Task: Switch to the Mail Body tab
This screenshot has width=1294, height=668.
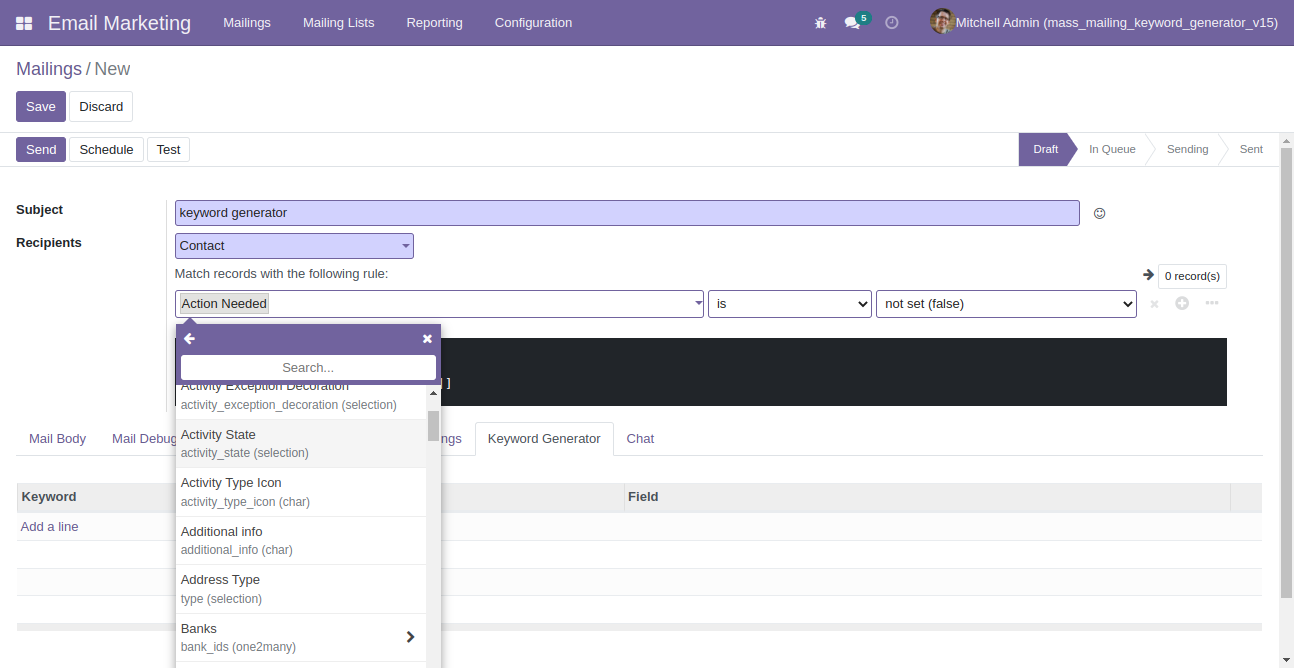Action: [x=58, y=439]
